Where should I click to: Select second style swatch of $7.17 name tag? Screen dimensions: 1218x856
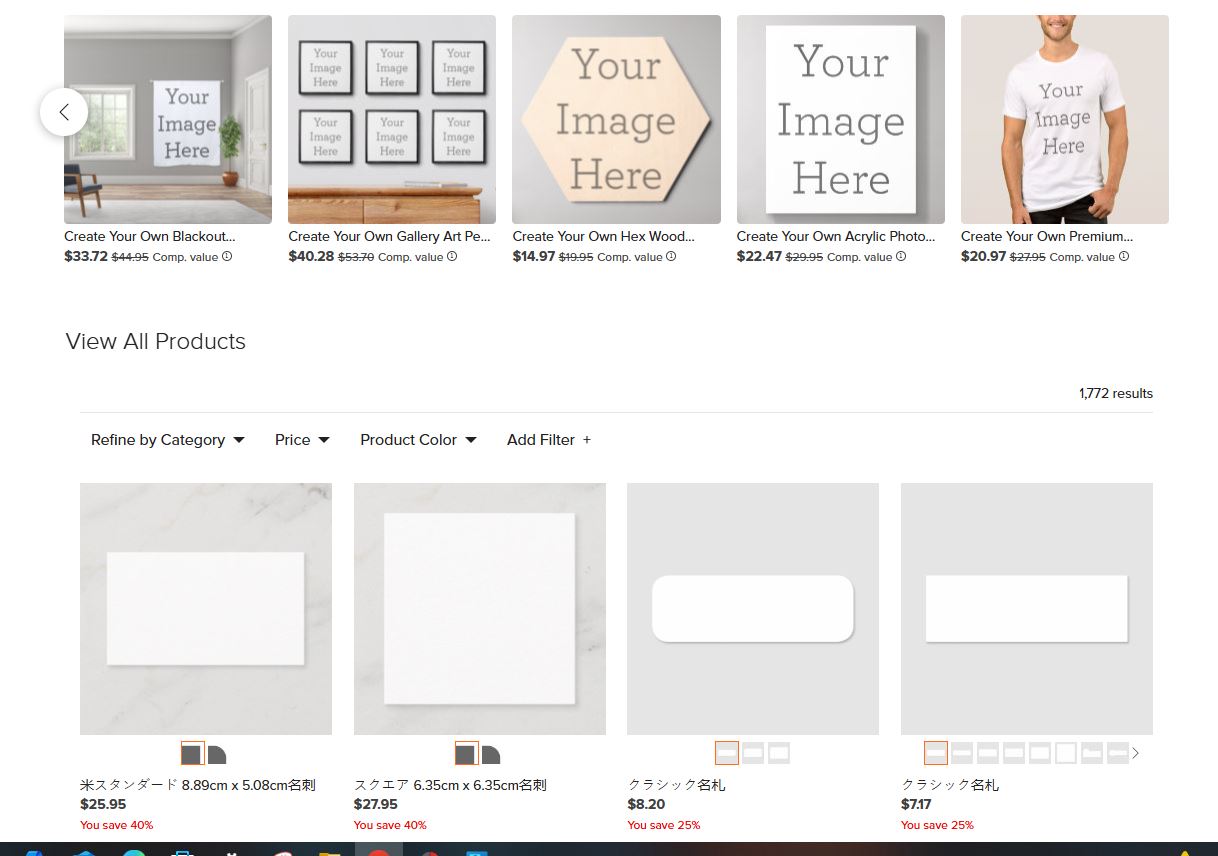tap(962, 753)
